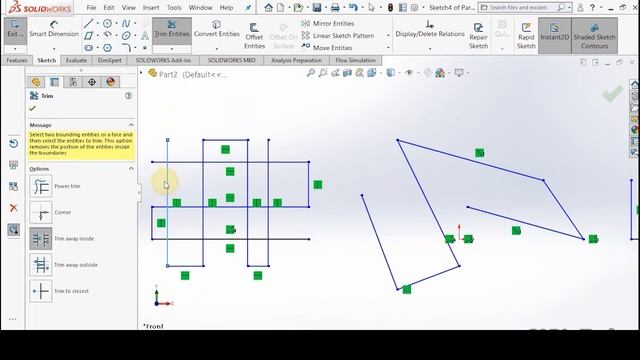Select the sketch Point tool
This screenshot has width=640, height=360.
[145, 48]
